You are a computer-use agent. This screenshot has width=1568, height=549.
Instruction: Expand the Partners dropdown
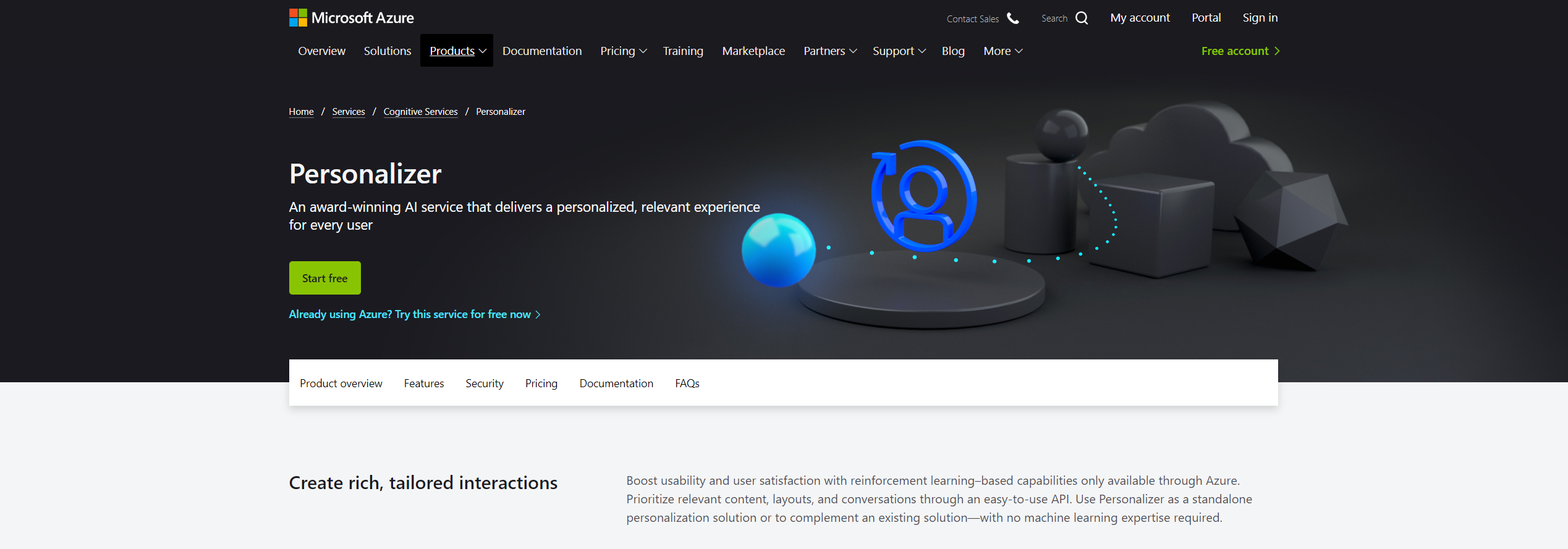coord(829,51)
